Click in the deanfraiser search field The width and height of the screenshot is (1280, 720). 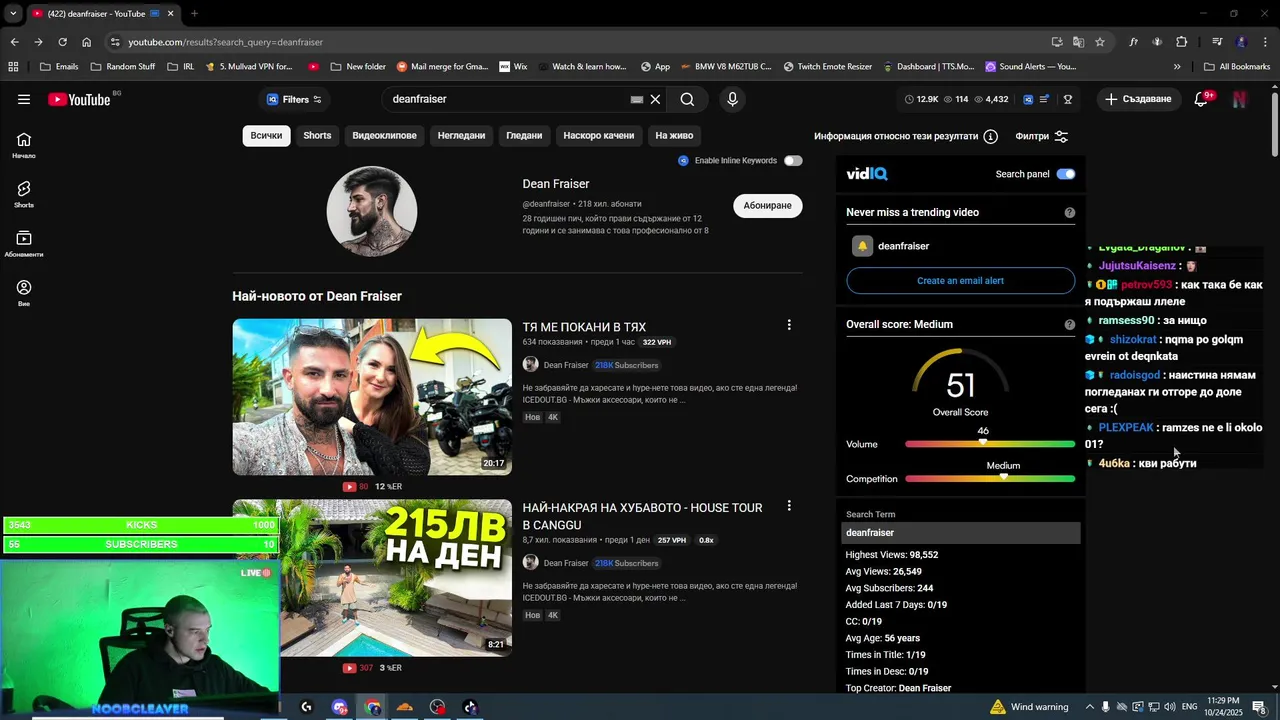click(505, 99)
